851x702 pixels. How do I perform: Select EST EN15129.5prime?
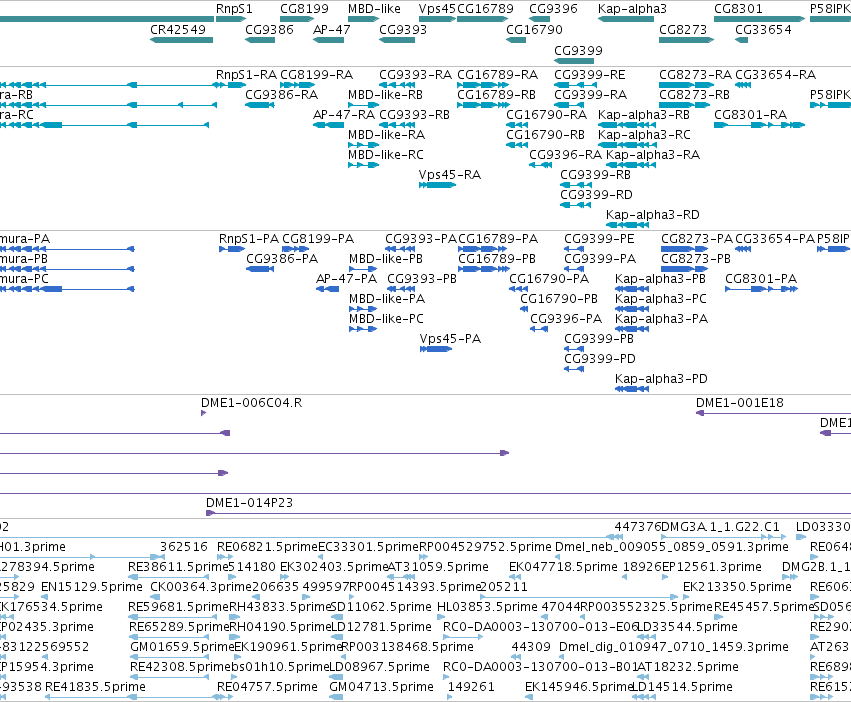click(x=92, y=587)
